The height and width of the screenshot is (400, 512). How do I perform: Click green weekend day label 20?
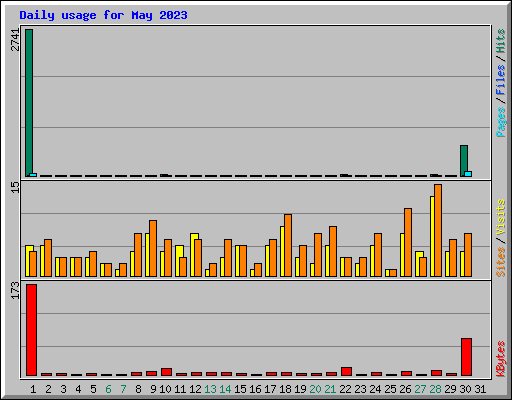[315, 389]
